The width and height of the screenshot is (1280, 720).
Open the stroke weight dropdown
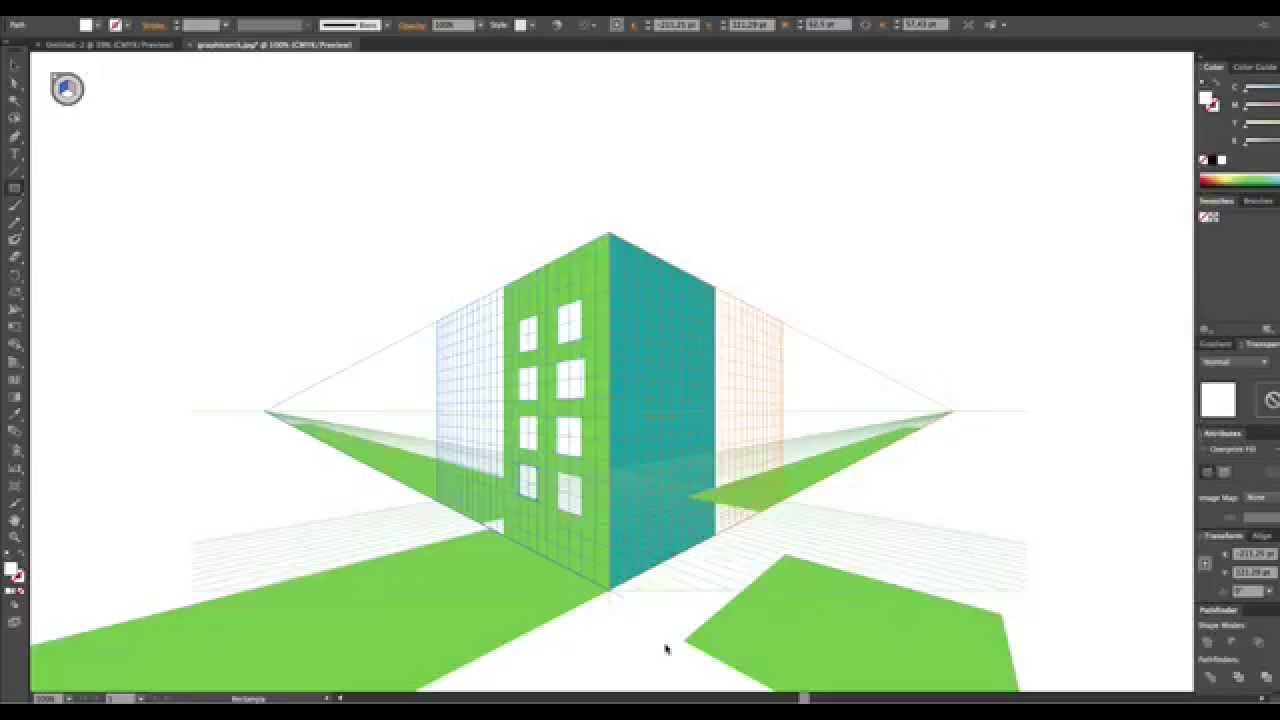tap(225, 25)
